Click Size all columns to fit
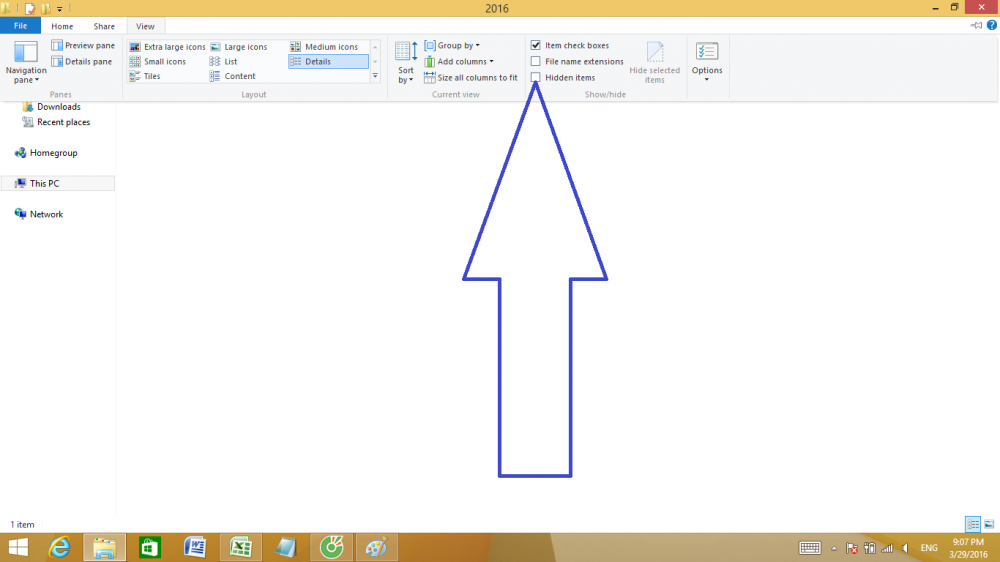 tap(471, 77)
